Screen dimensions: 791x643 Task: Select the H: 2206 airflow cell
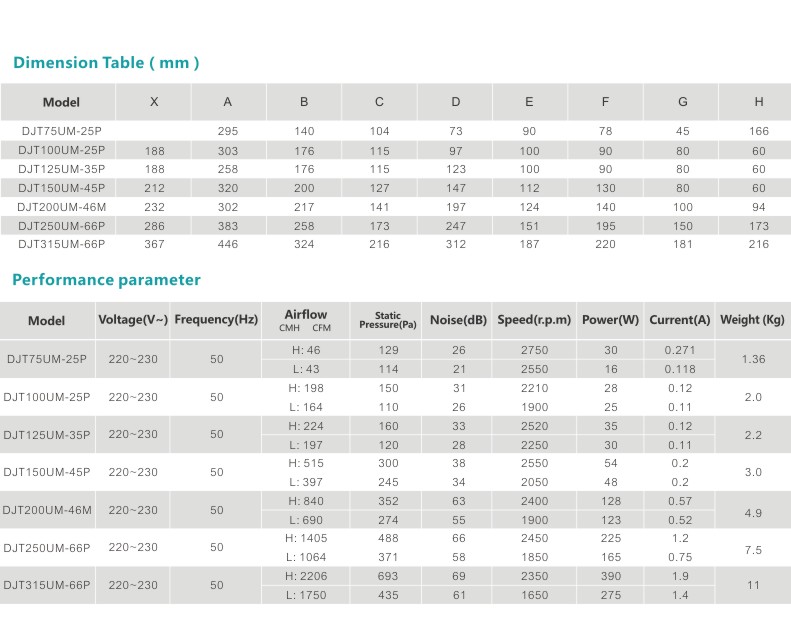pos(305,577)
